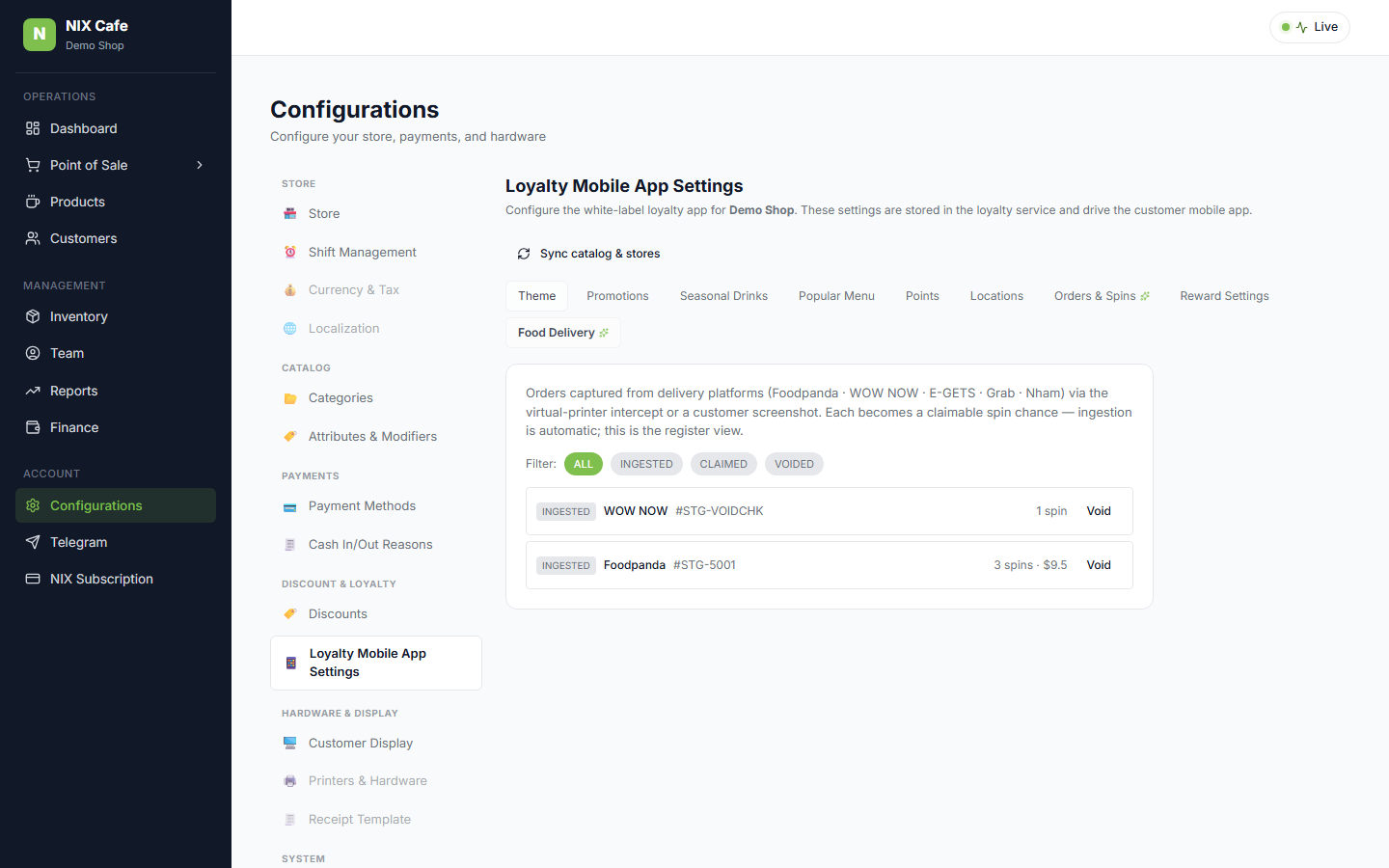Click the '1 spin' value
Image resolution: width=1389 pixels, height=868 pixels.
[1051, 511]
